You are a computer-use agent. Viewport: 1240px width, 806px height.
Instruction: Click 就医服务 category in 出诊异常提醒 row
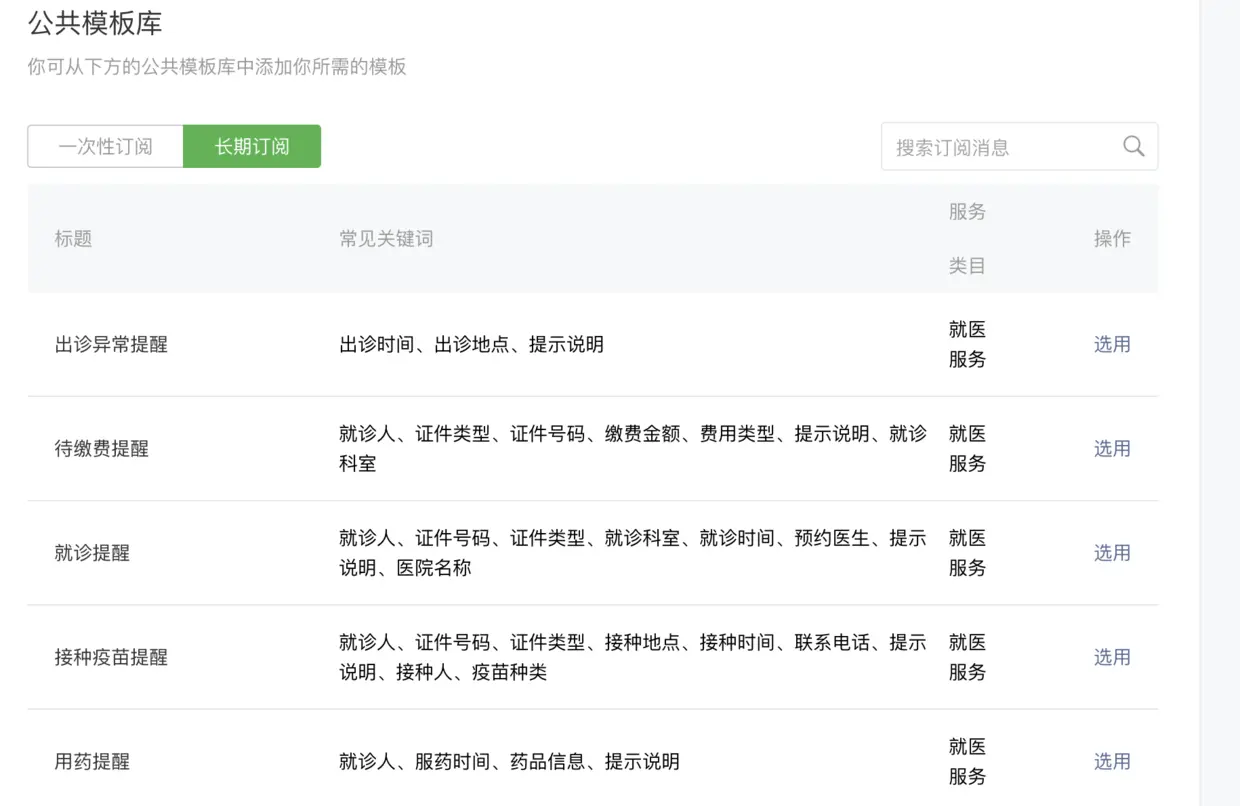967,344
